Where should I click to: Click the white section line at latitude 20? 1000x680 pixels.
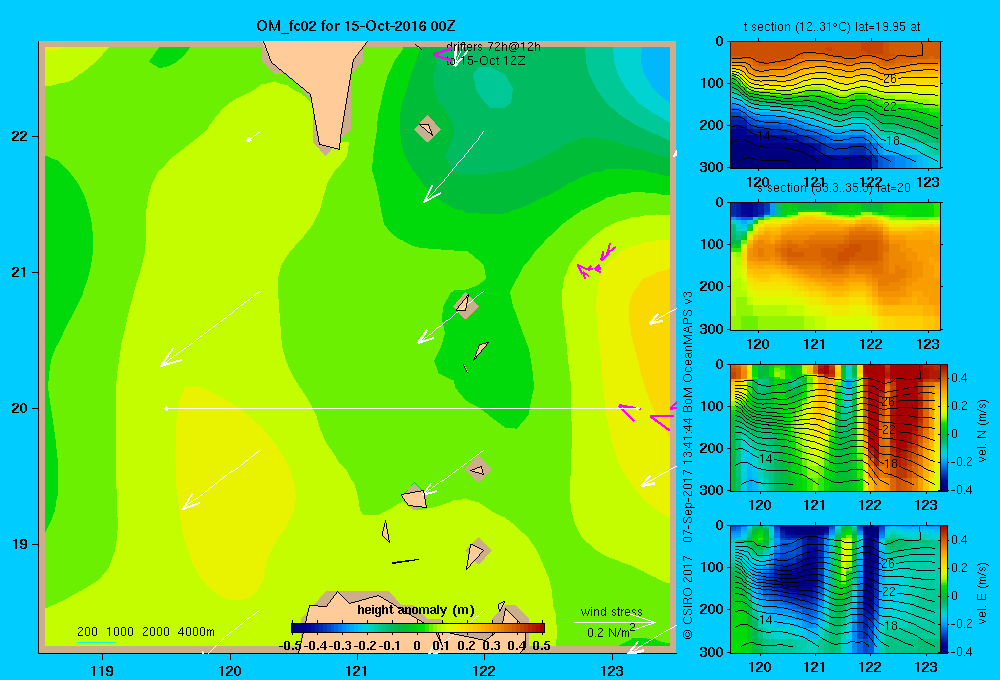click(402, 408)
